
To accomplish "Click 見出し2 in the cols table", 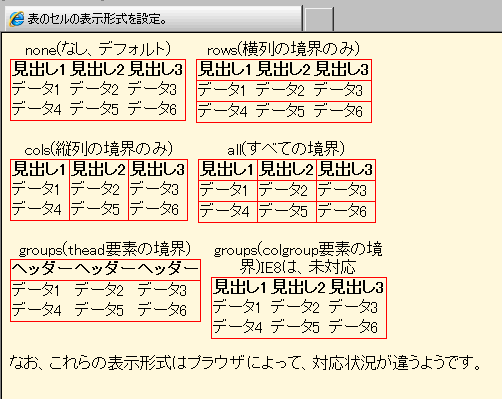I will tap(99, 169).
